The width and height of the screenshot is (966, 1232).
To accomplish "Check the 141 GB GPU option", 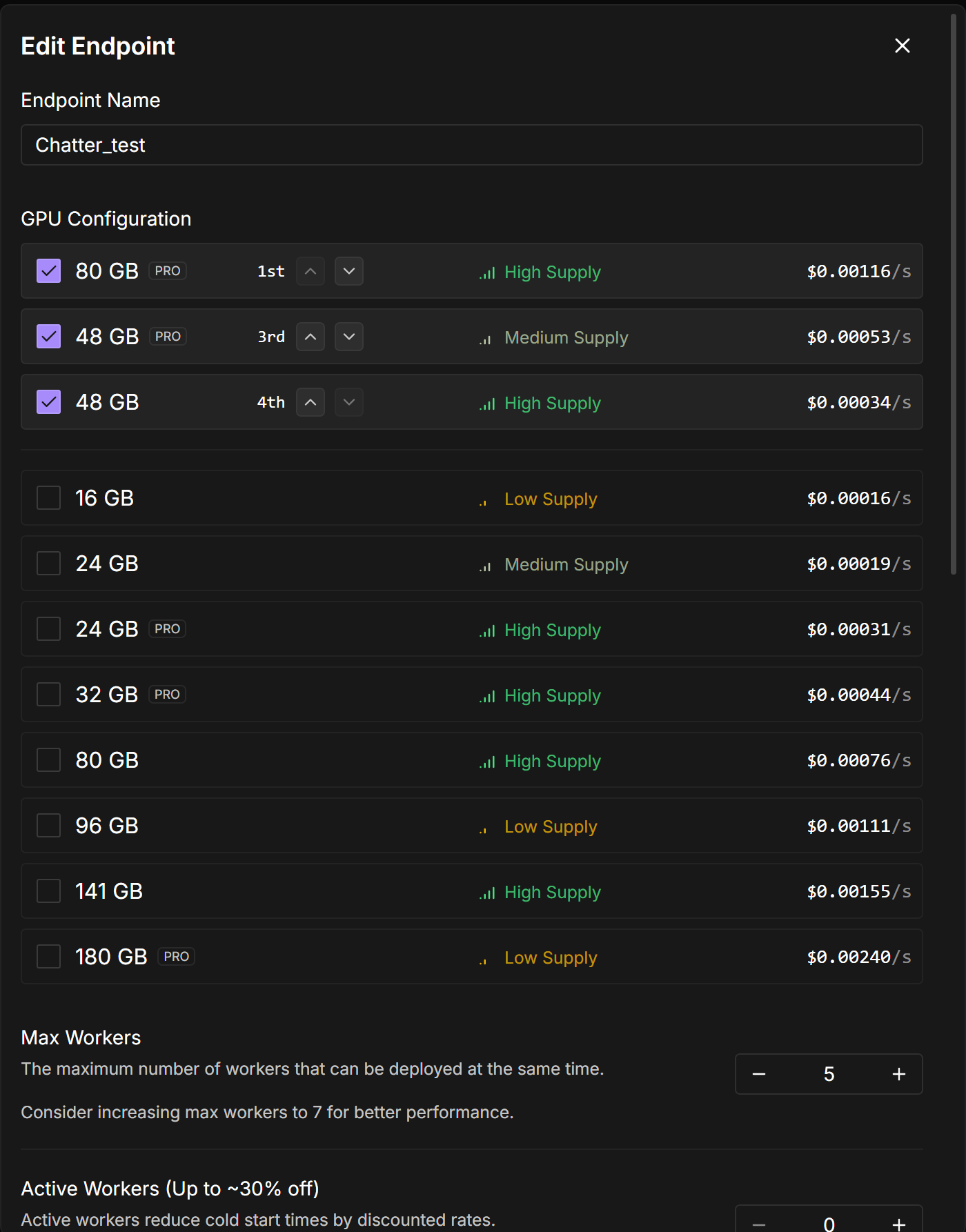I will coord(49,891).
